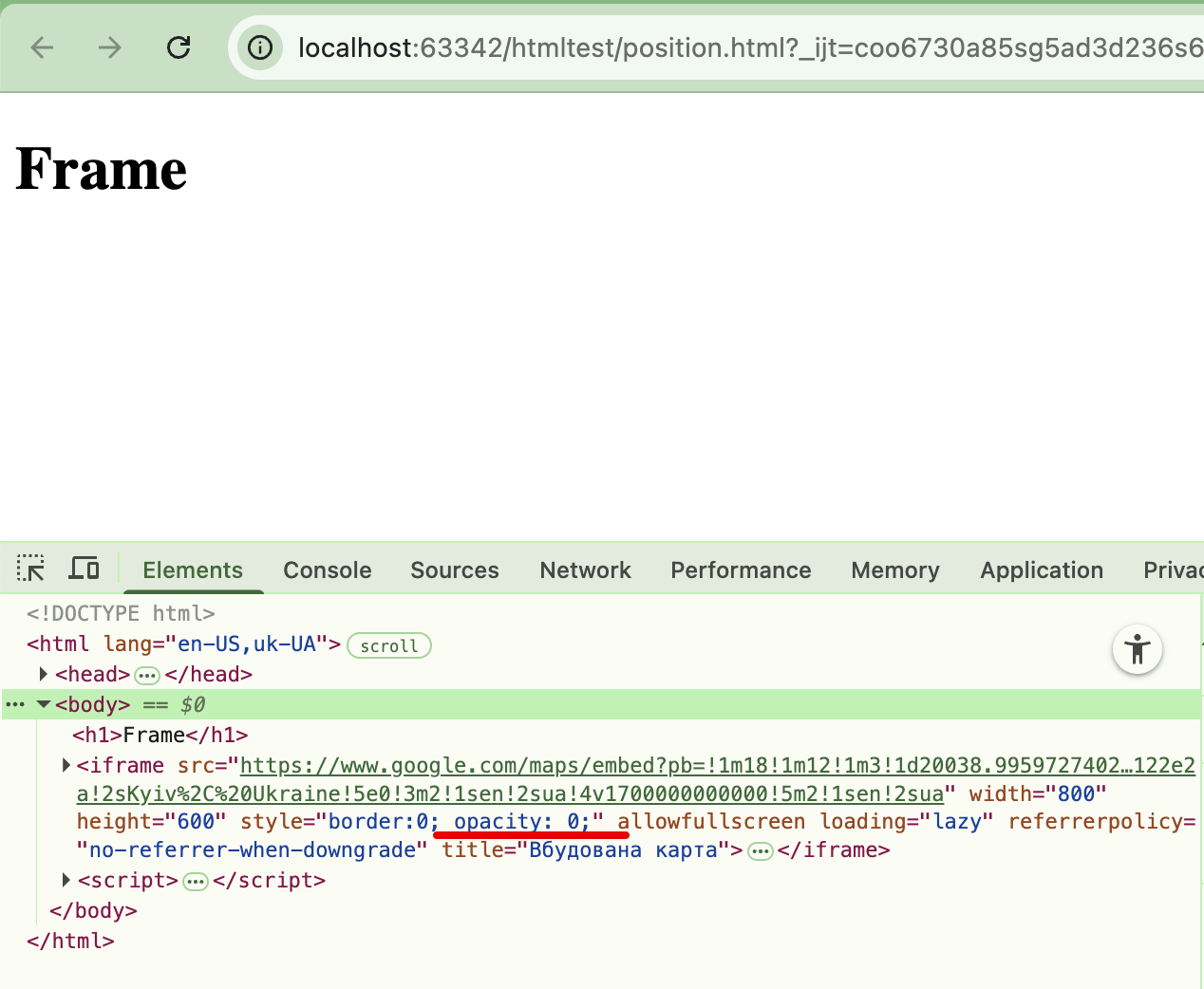
Task: Click the ellipsis inside the iframe element
Action: tap(761, 851)
